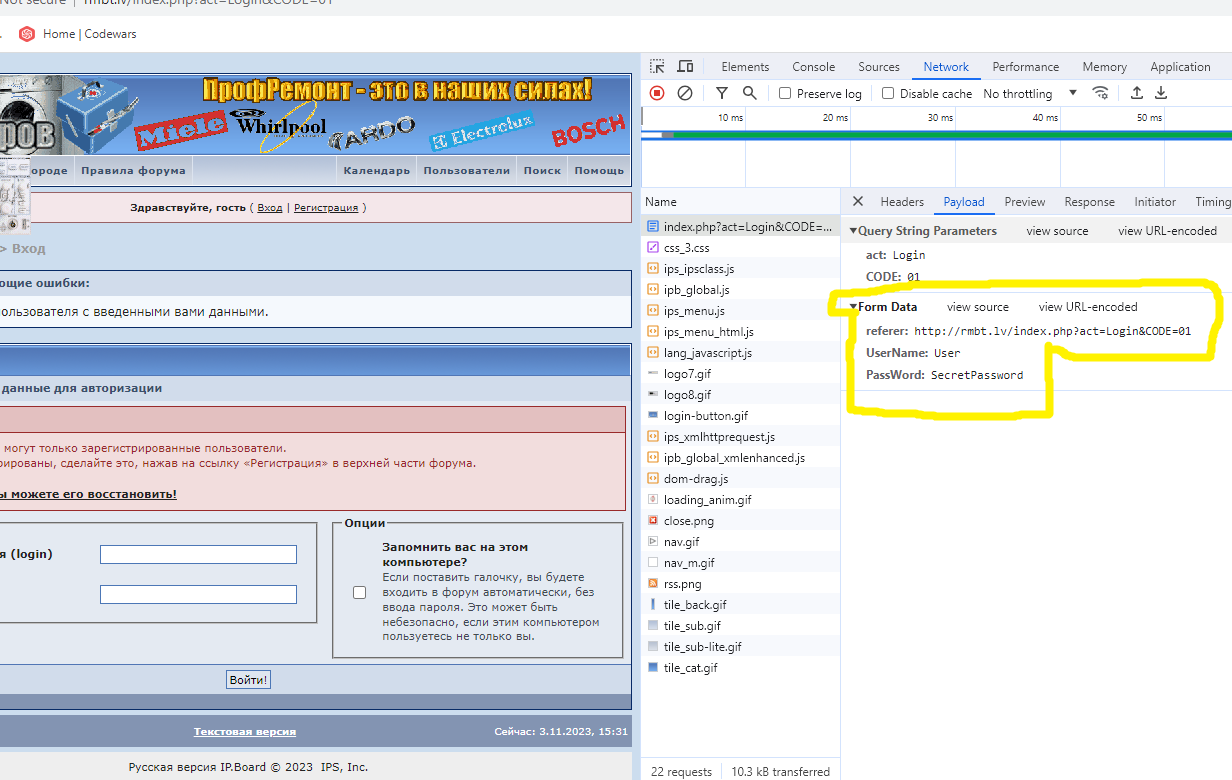The image size is (1232, 780).
Task: Switch to the Sources tab
Action: (879, 67)
